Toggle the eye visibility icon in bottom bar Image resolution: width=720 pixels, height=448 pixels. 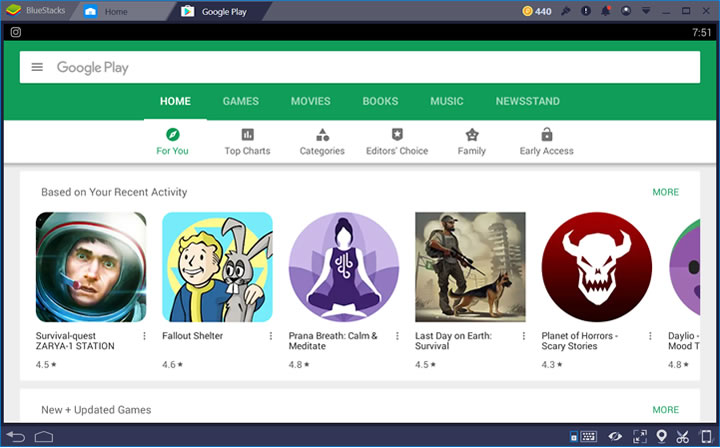pyautogui.click(x=615, y=436)
